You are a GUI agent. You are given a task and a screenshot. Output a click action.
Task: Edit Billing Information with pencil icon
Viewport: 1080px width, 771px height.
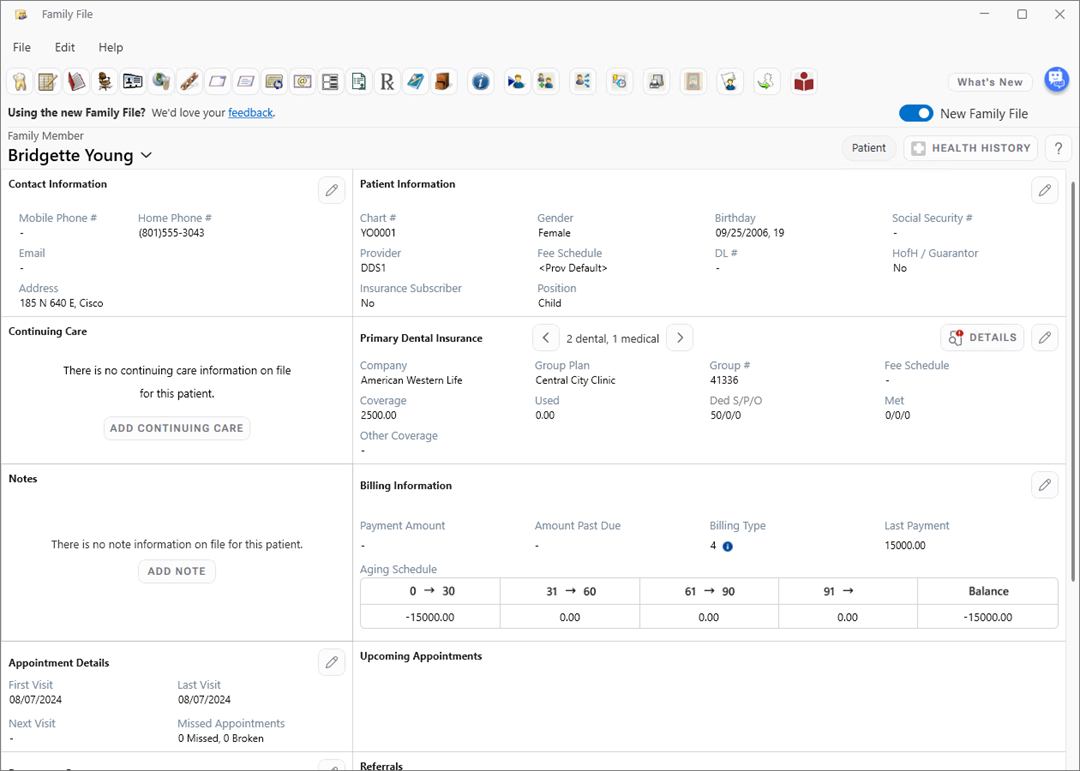click(1044, 485)
